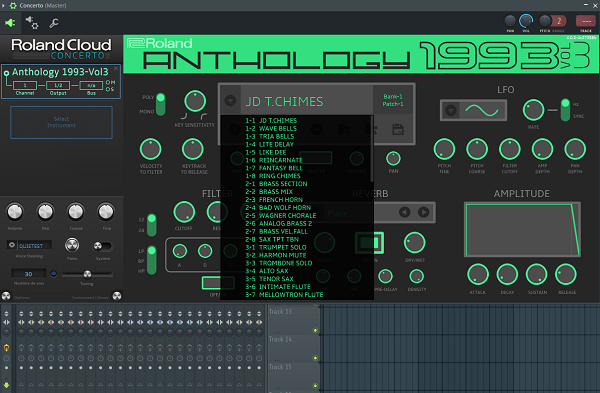Click the LFO AMP DEPTH knob

pyautogui.click(x=543, y=149)
